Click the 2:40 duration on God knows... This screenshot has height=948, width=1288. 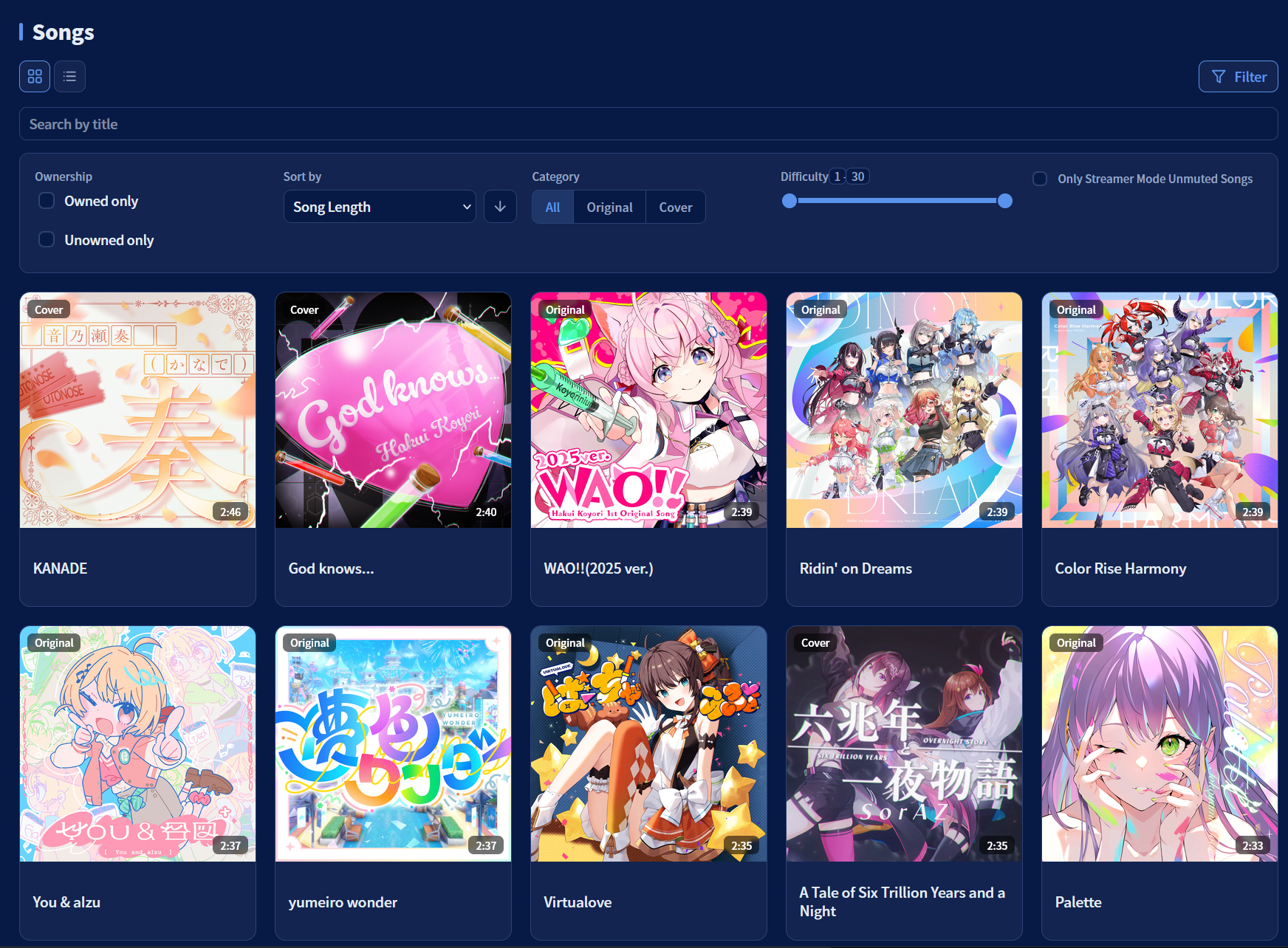pos(486,512)
